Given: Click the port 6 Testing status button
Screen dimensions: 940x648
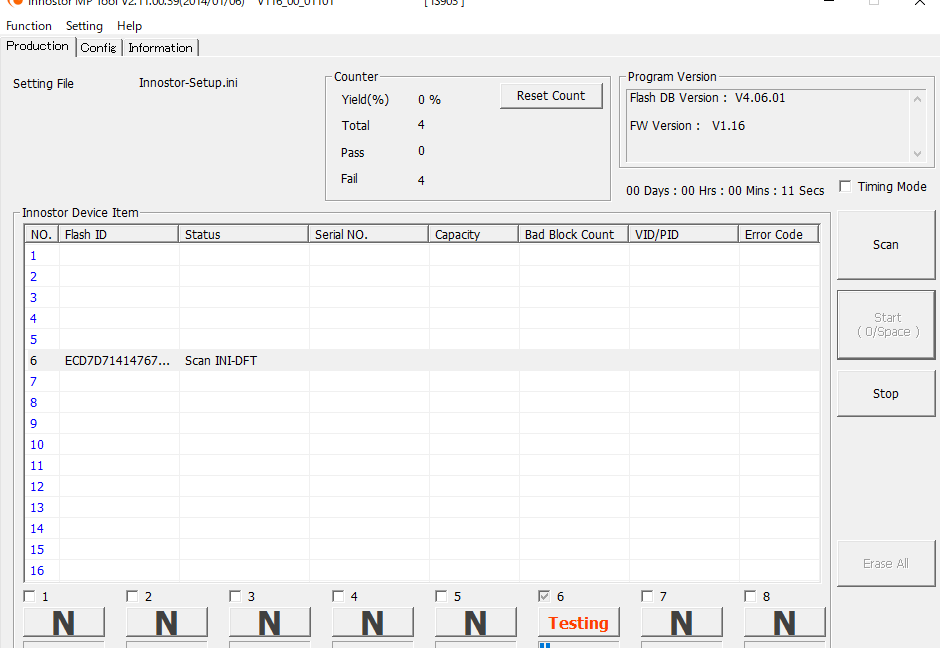Looking at the screenshot, I should pyautogui.click(x=579, y=622).
